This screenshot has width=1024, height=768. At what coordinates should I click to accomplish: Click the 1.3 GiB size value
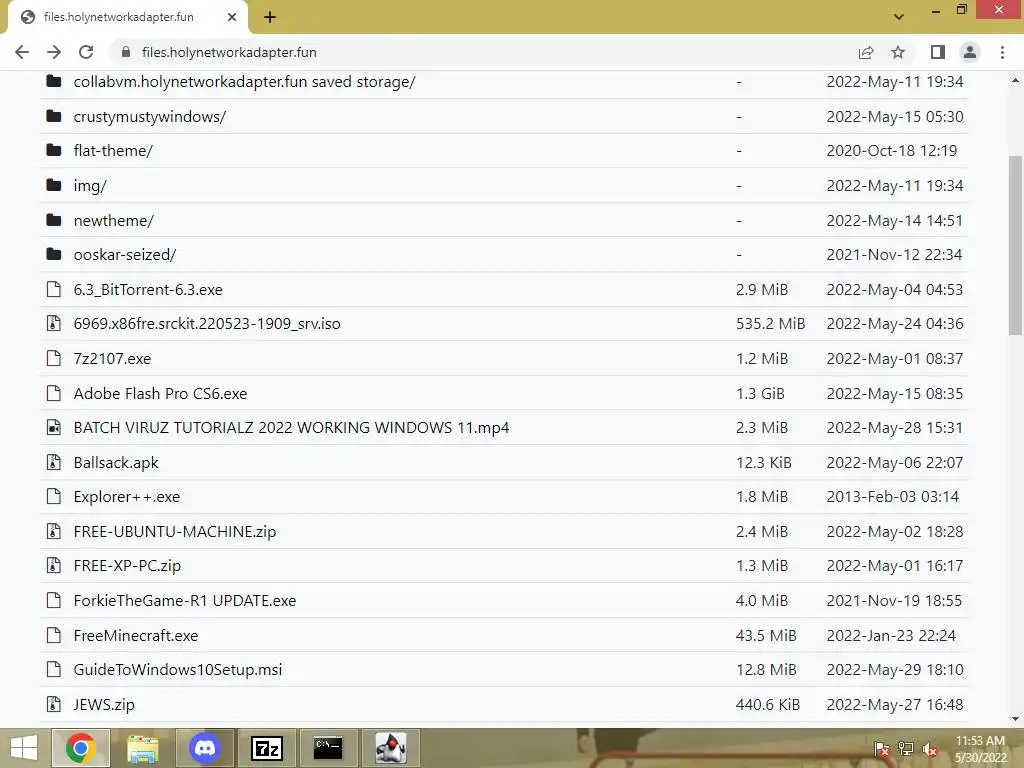[x=760, y=393]
